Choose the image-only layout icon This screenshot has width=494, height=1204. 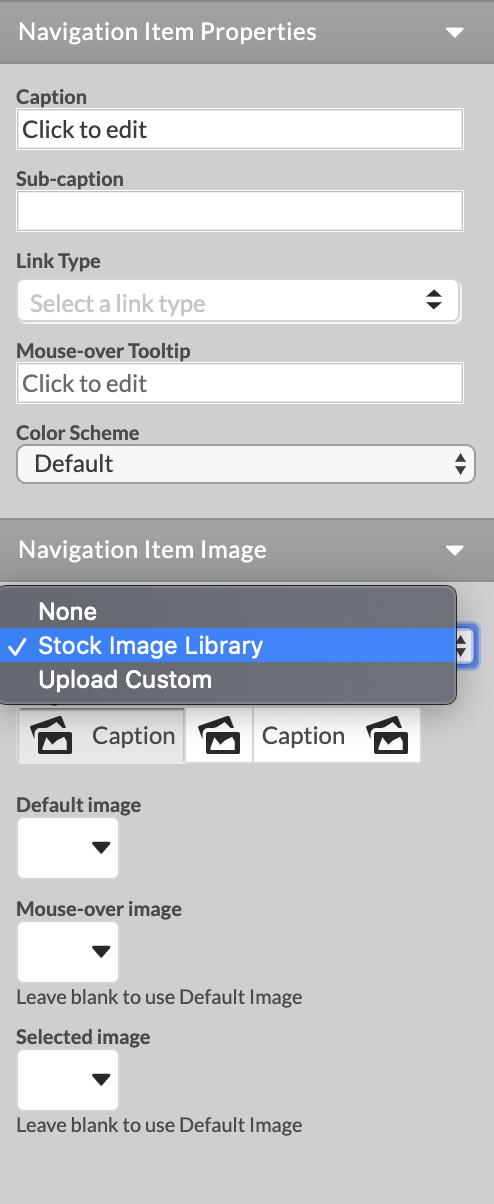(x=219, y=736)
